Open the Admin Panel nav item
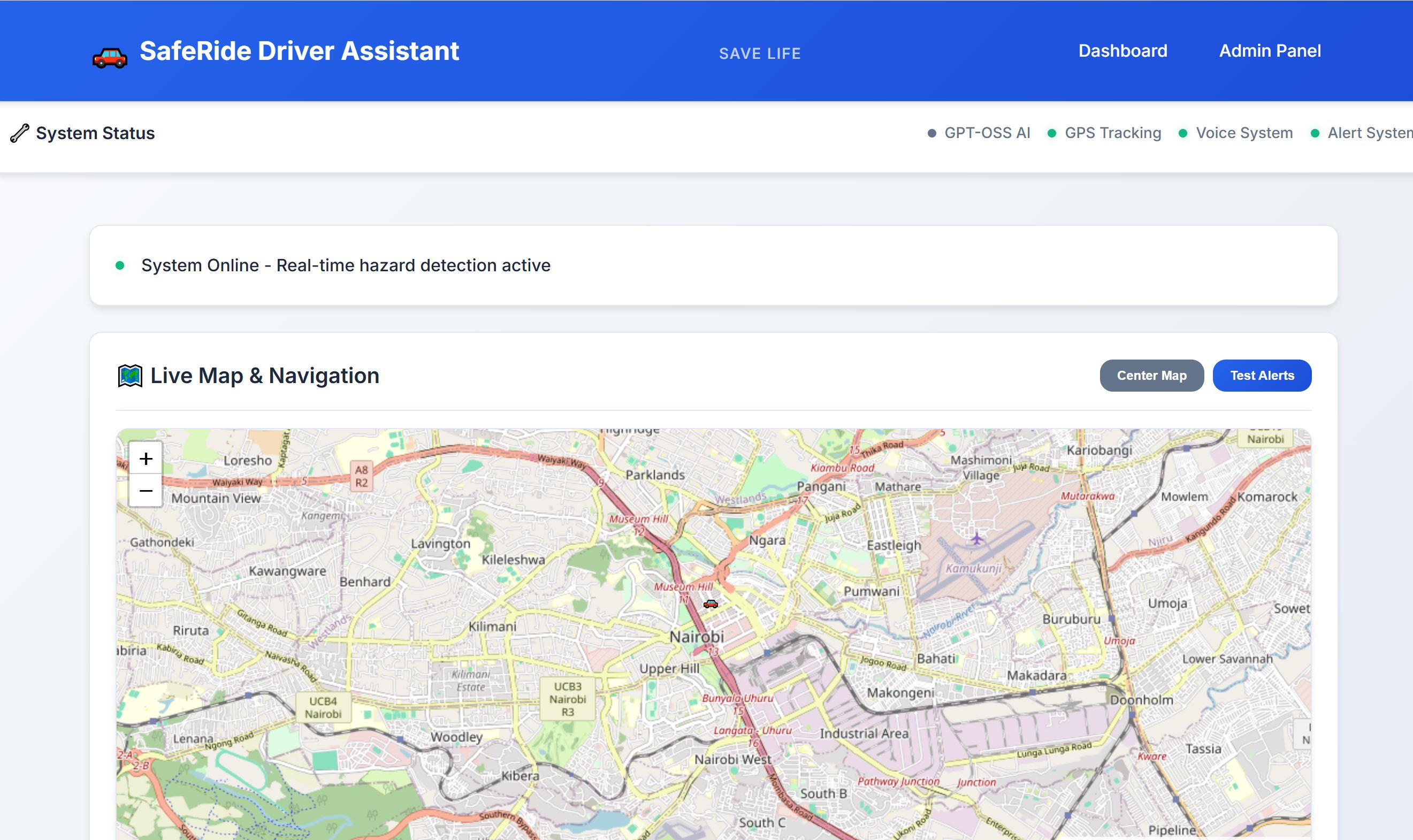Screen dimensions: 1413x840 coord(1269,51)
